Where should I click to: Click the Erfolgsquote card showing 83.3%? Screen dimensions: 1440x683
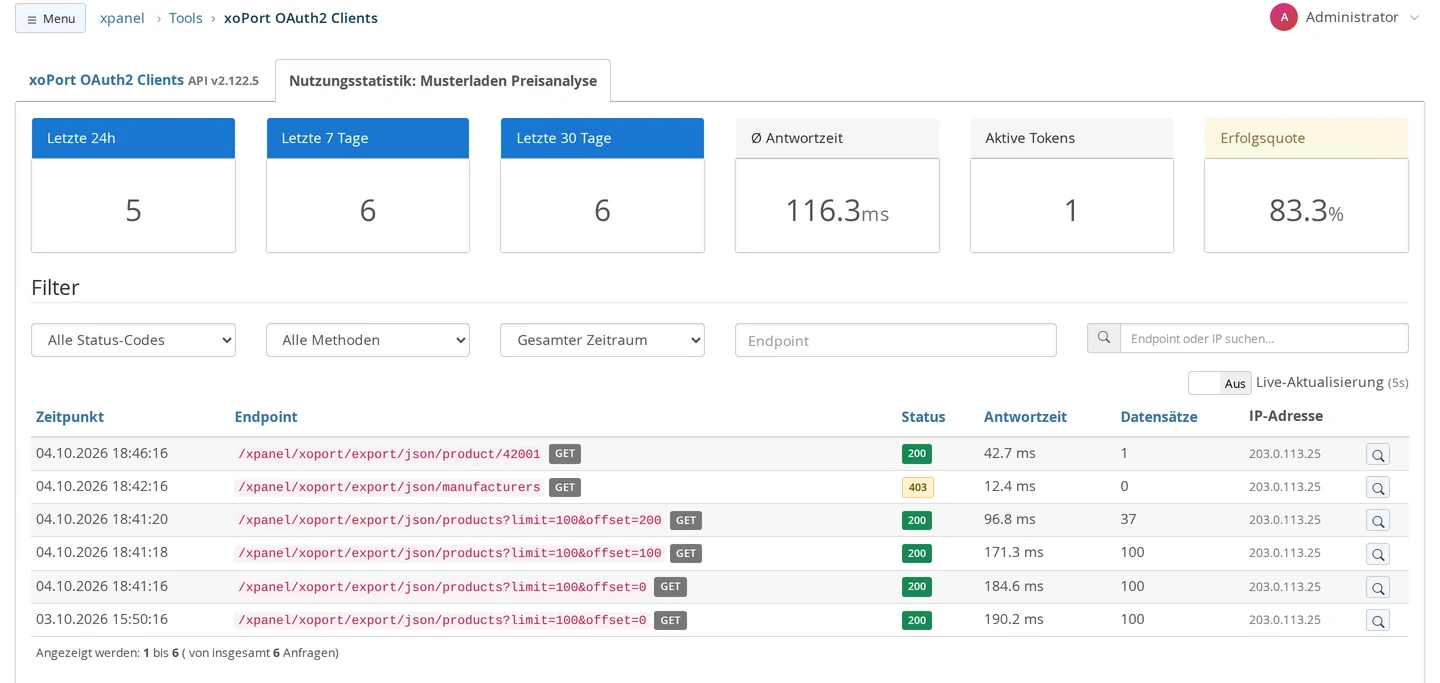(x=1306, y=185)
